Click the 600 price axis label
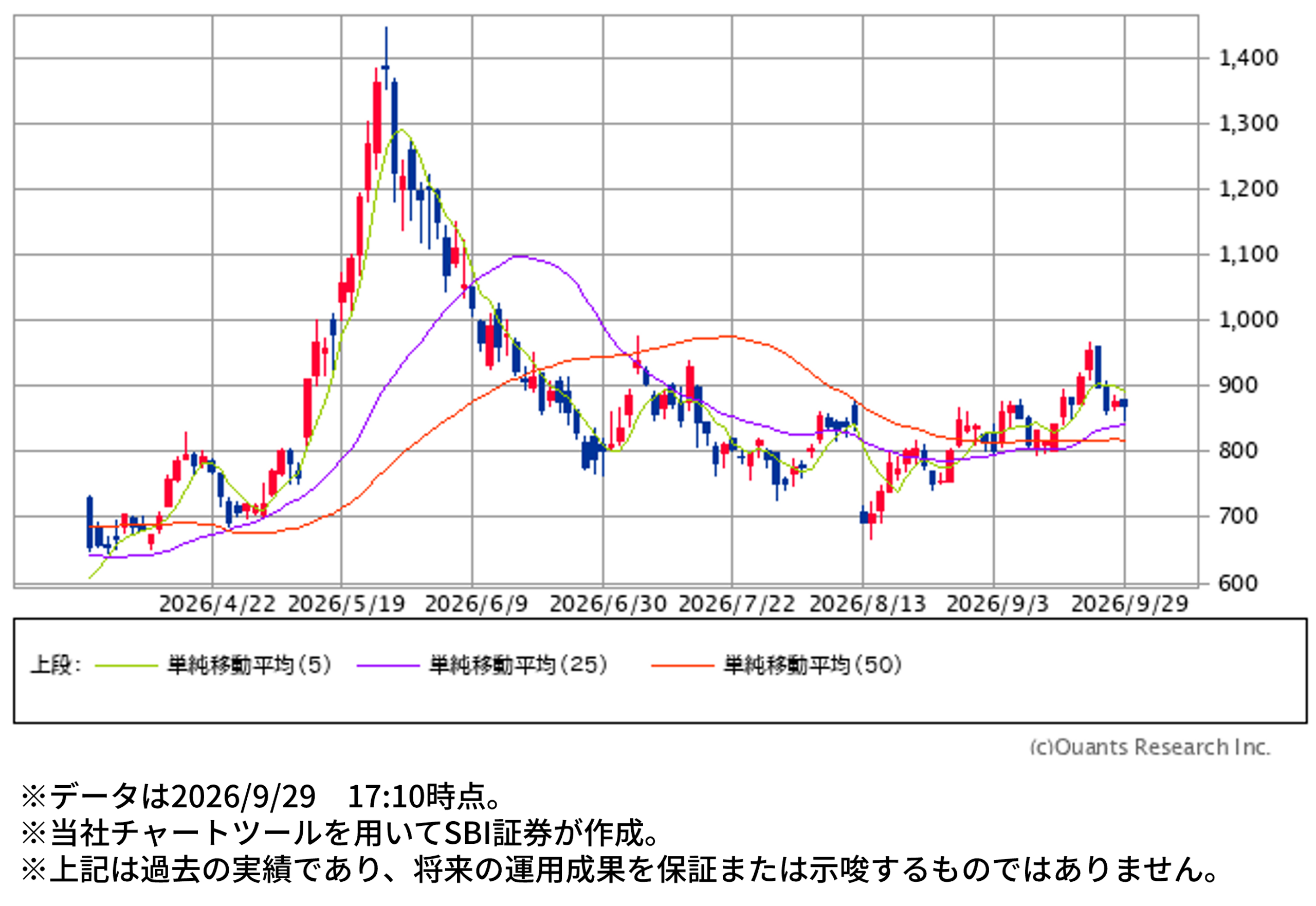 pyautogui.click(x=1238, y=584)
